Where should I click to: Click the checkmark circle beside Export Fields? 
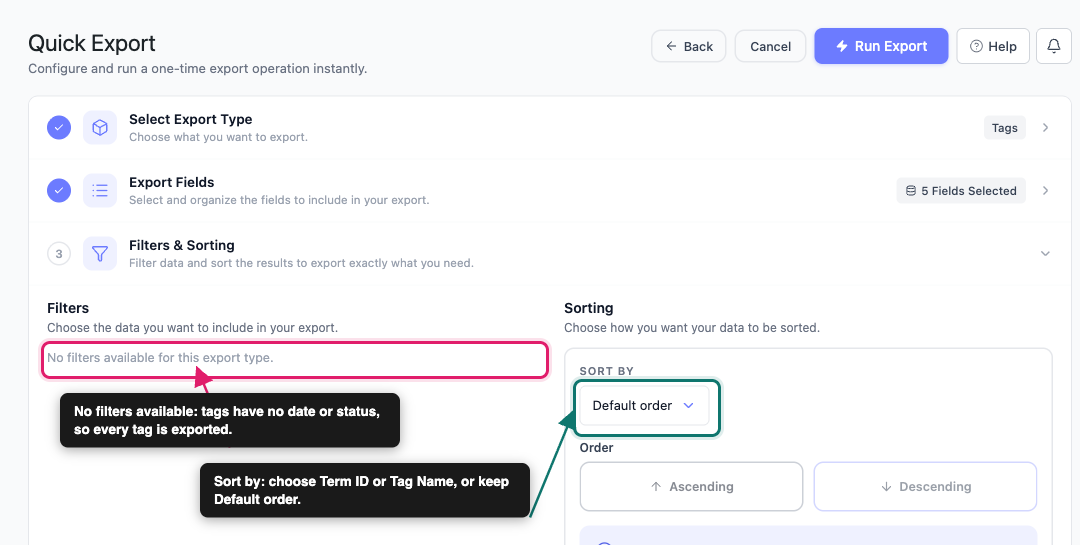point(59,191)
